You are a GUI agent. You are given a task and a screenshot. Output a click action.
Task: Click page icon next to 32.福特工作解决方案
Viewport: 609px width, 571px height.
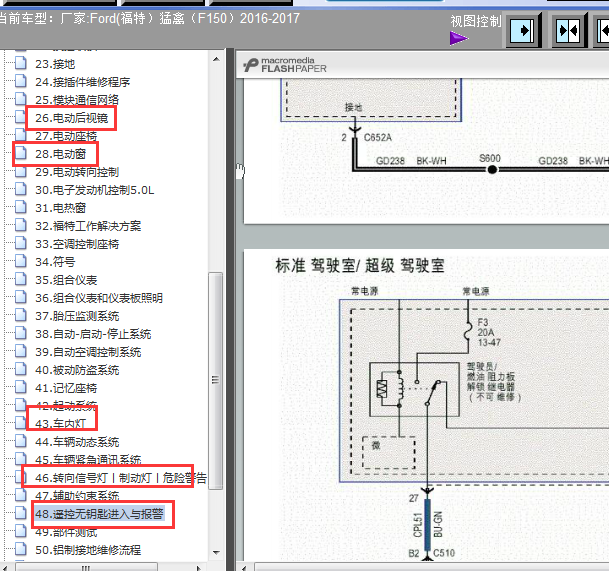coord(21,225)
